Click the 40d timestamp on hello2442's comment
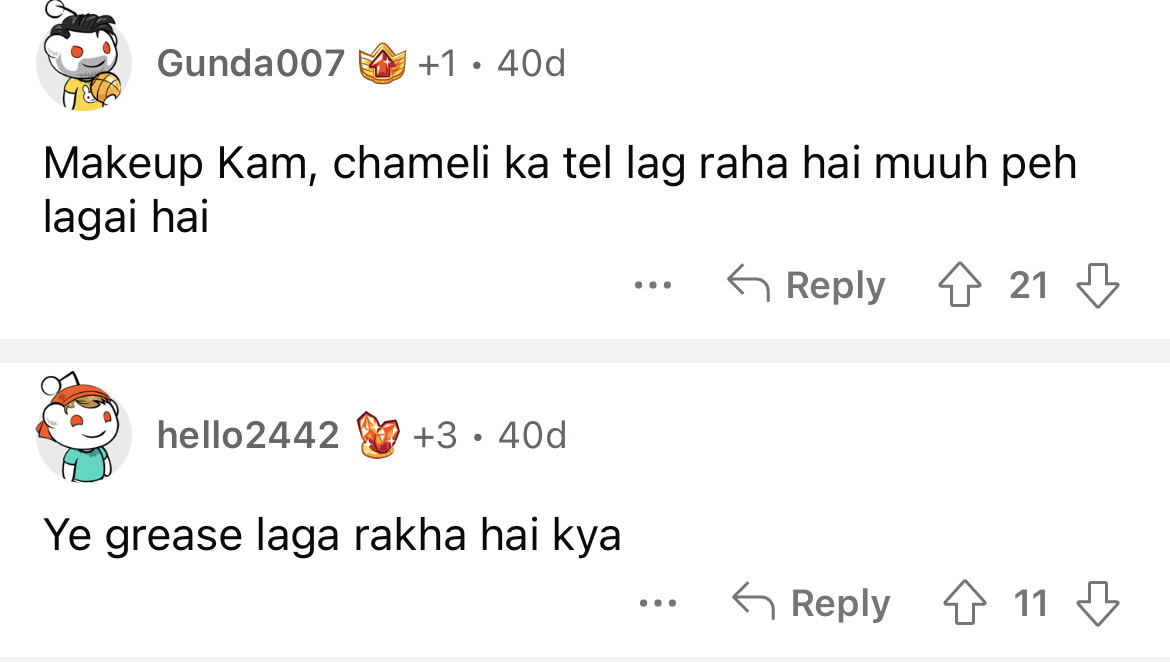The height and width of the screenshot is (662, 1170). pyautogui.click(x=532, y=436)
